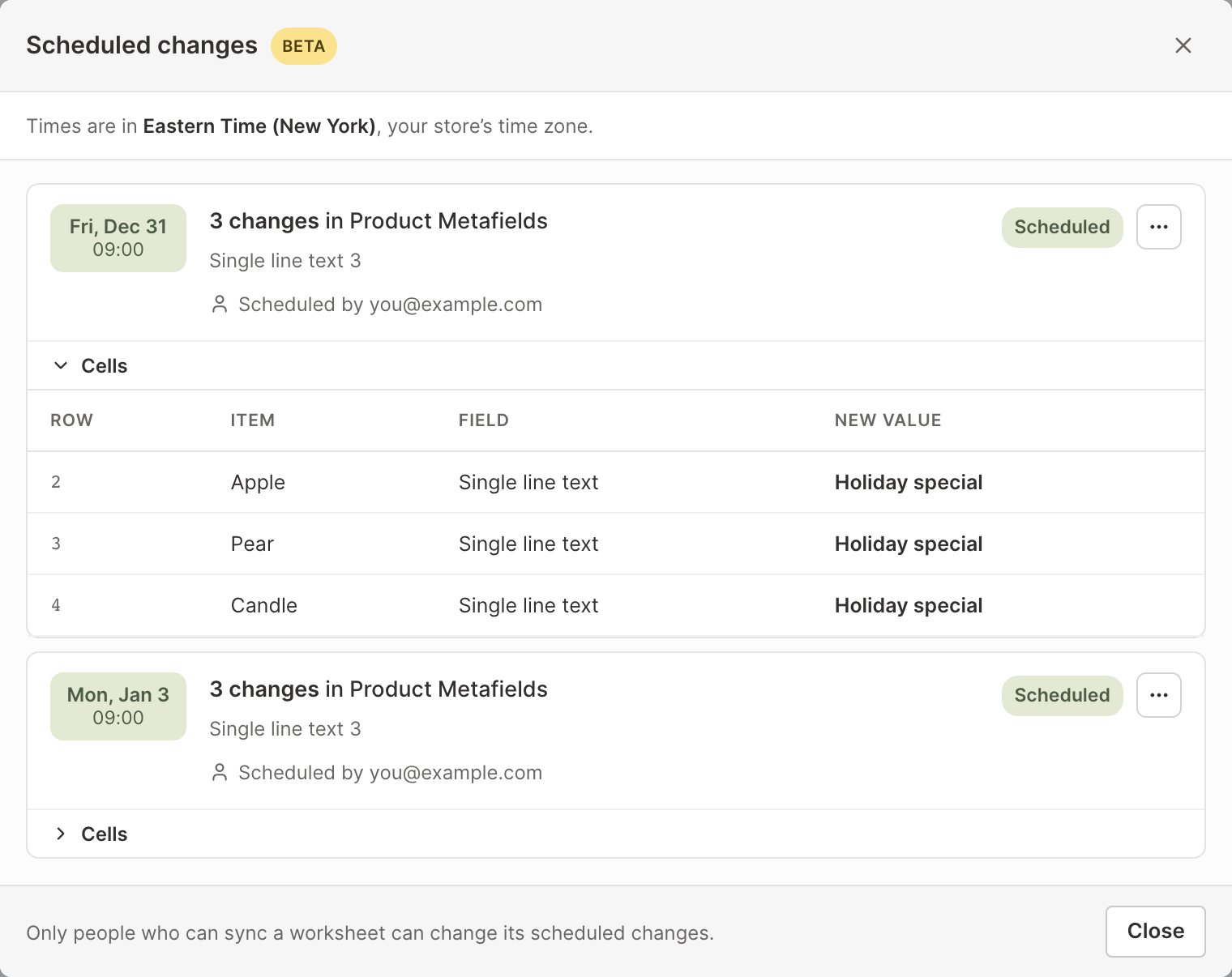
Task: Click the Pear item cell
Action: pos(252,544)
